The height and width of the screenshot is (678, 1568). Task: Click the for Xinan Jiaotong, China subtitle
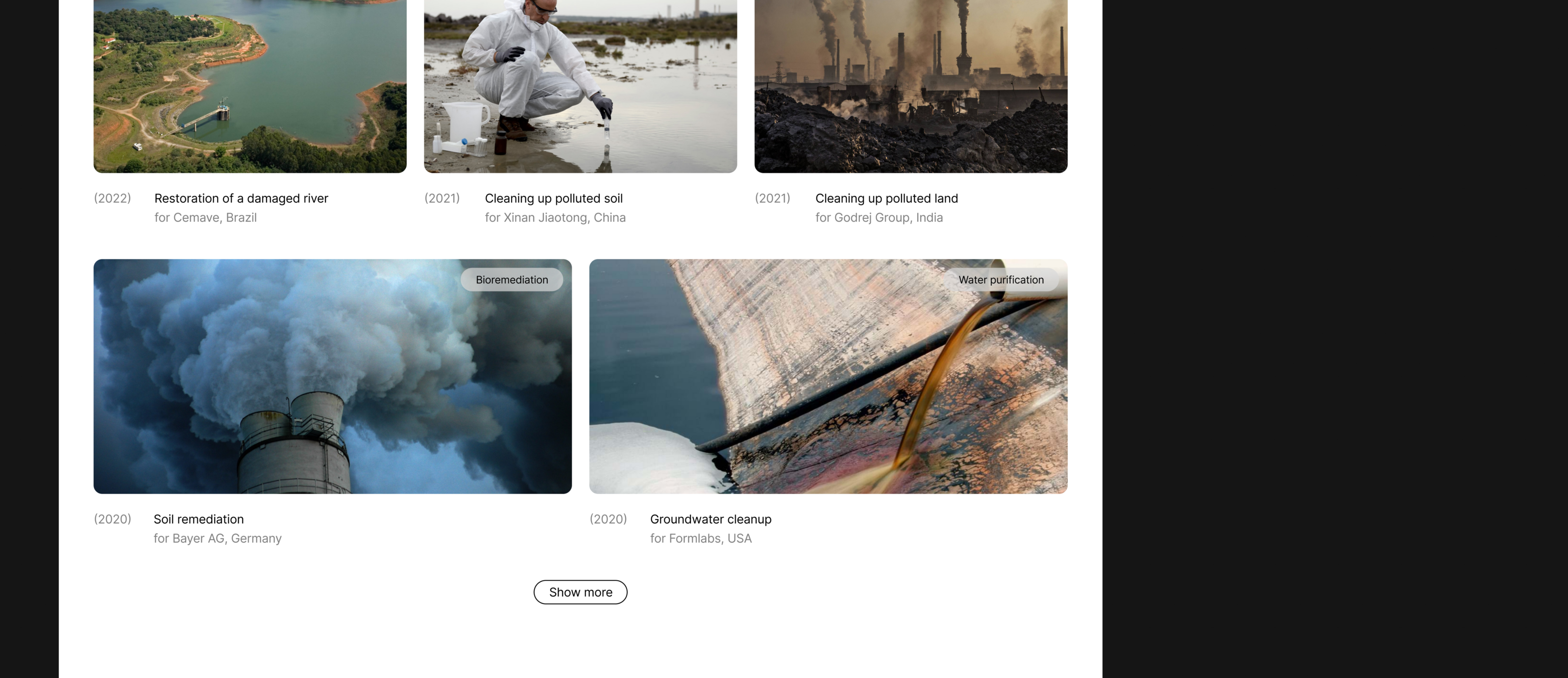555,218
